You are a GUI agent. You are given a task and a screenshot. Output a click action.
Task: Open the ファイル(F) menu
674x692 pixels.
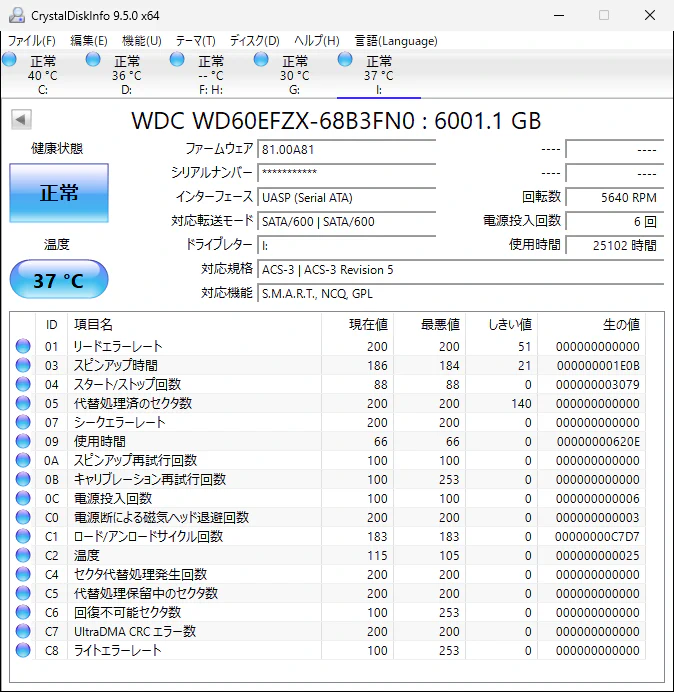pos(32,41)
